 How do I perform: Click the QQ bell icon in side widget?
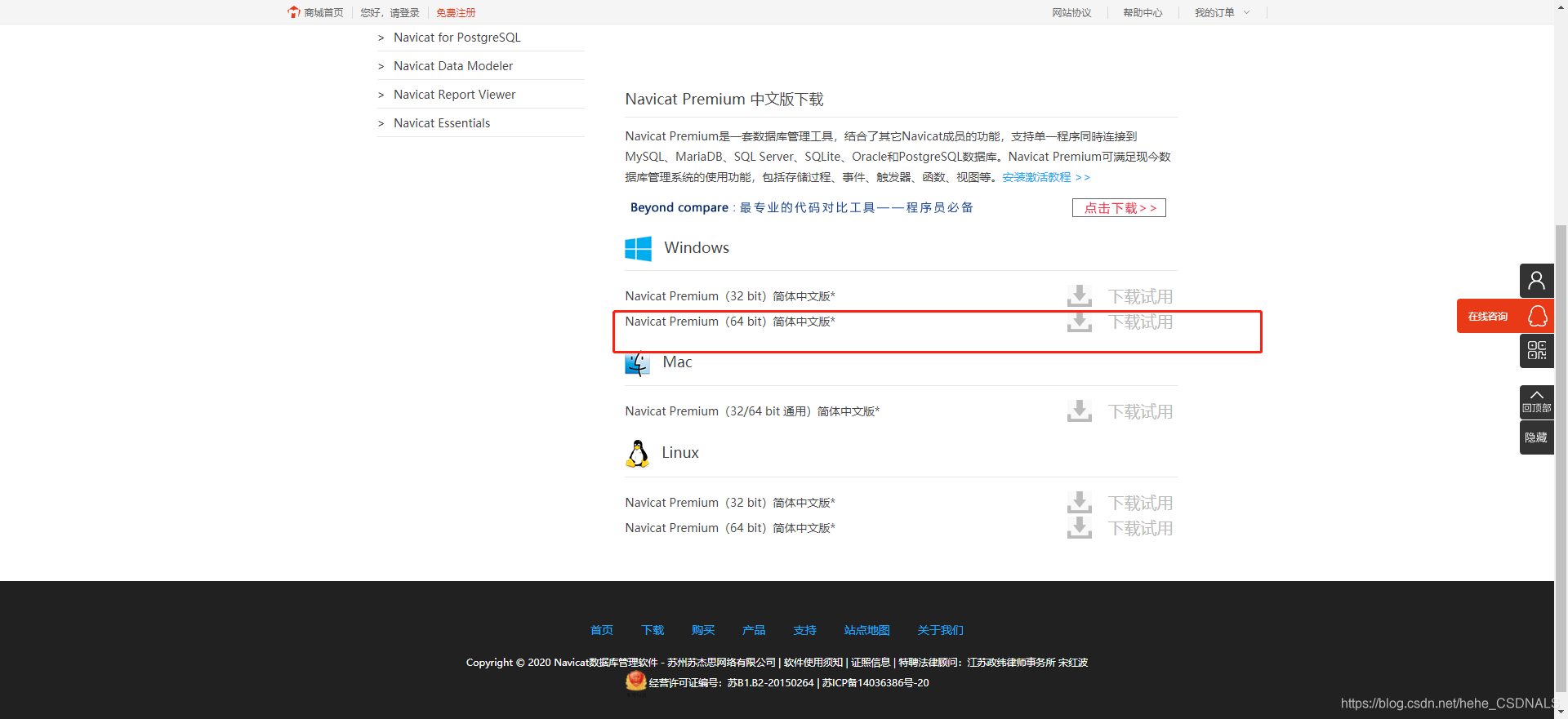click(x=1537, y=316)
